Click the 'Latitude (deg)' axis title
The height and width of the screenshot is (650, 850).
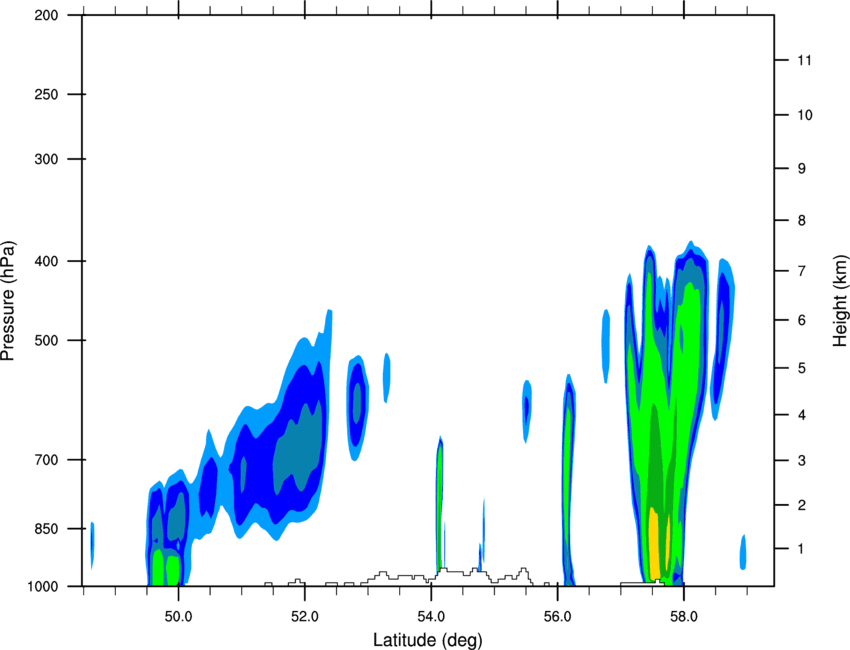pyautogui.click(x=427, y=640)
